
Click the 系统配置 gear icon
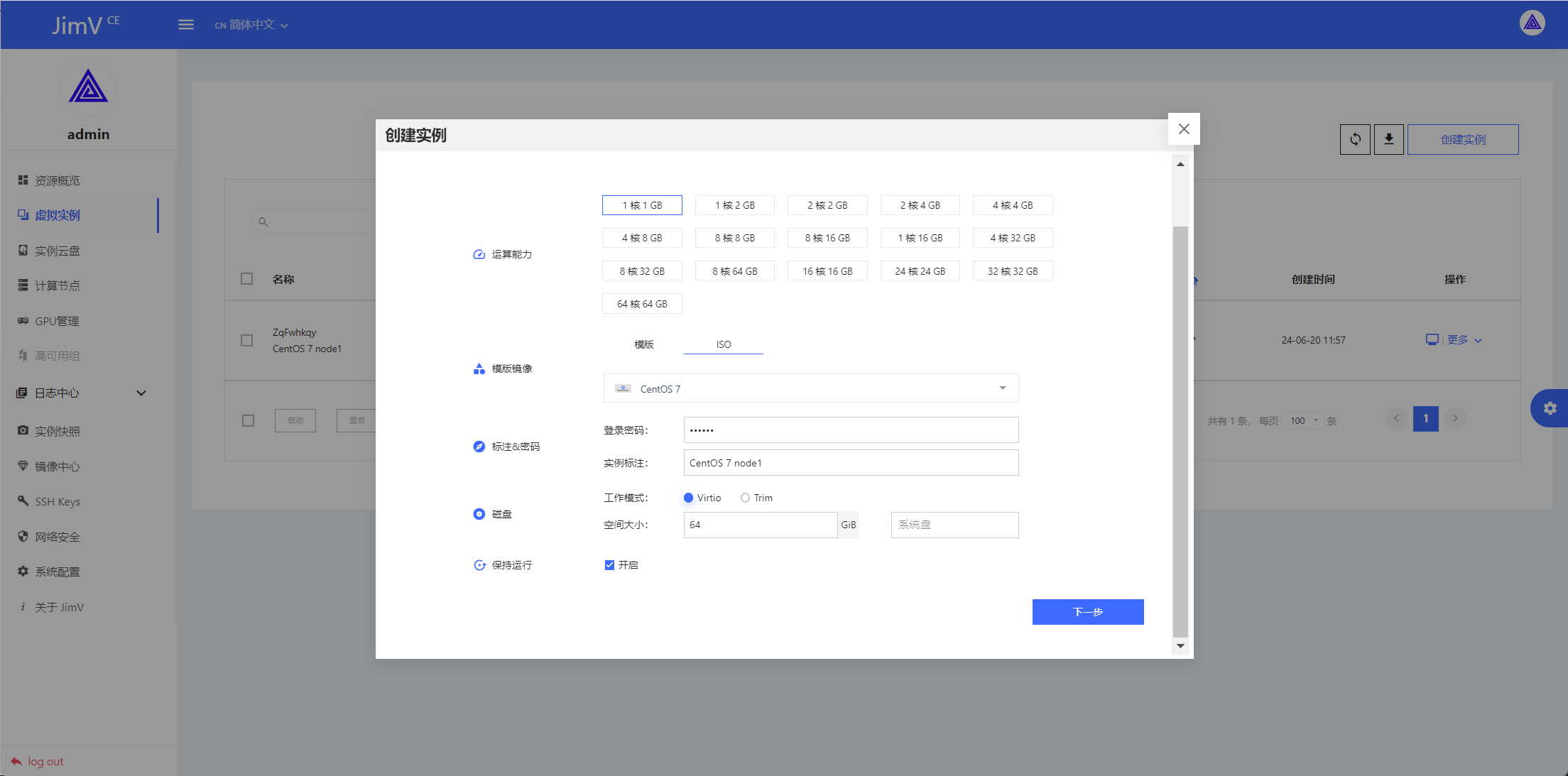[23, 572]
